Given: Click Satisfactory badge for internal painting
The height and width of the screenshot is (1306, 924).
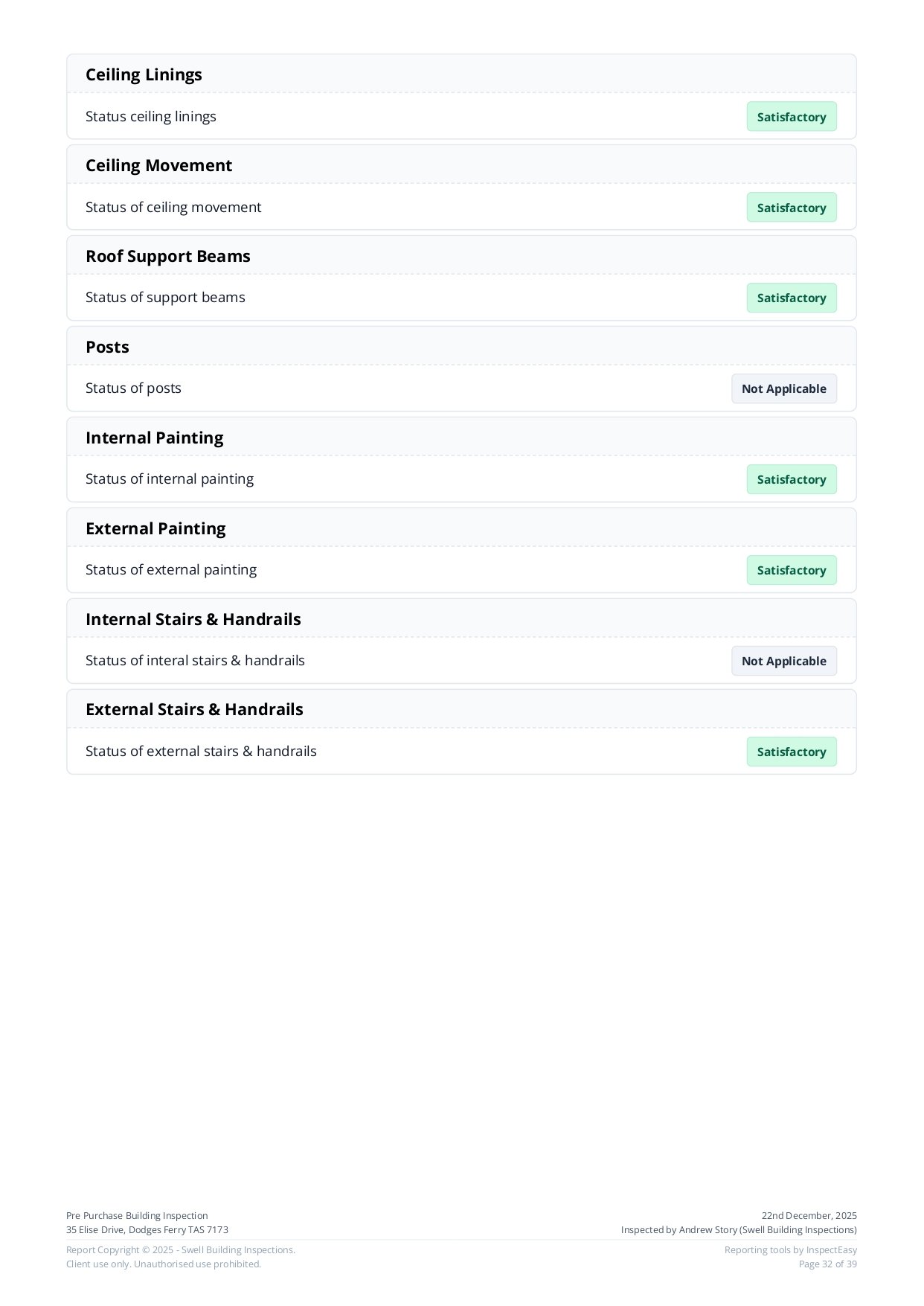Looking at the screenshot, I should [791, 479].
